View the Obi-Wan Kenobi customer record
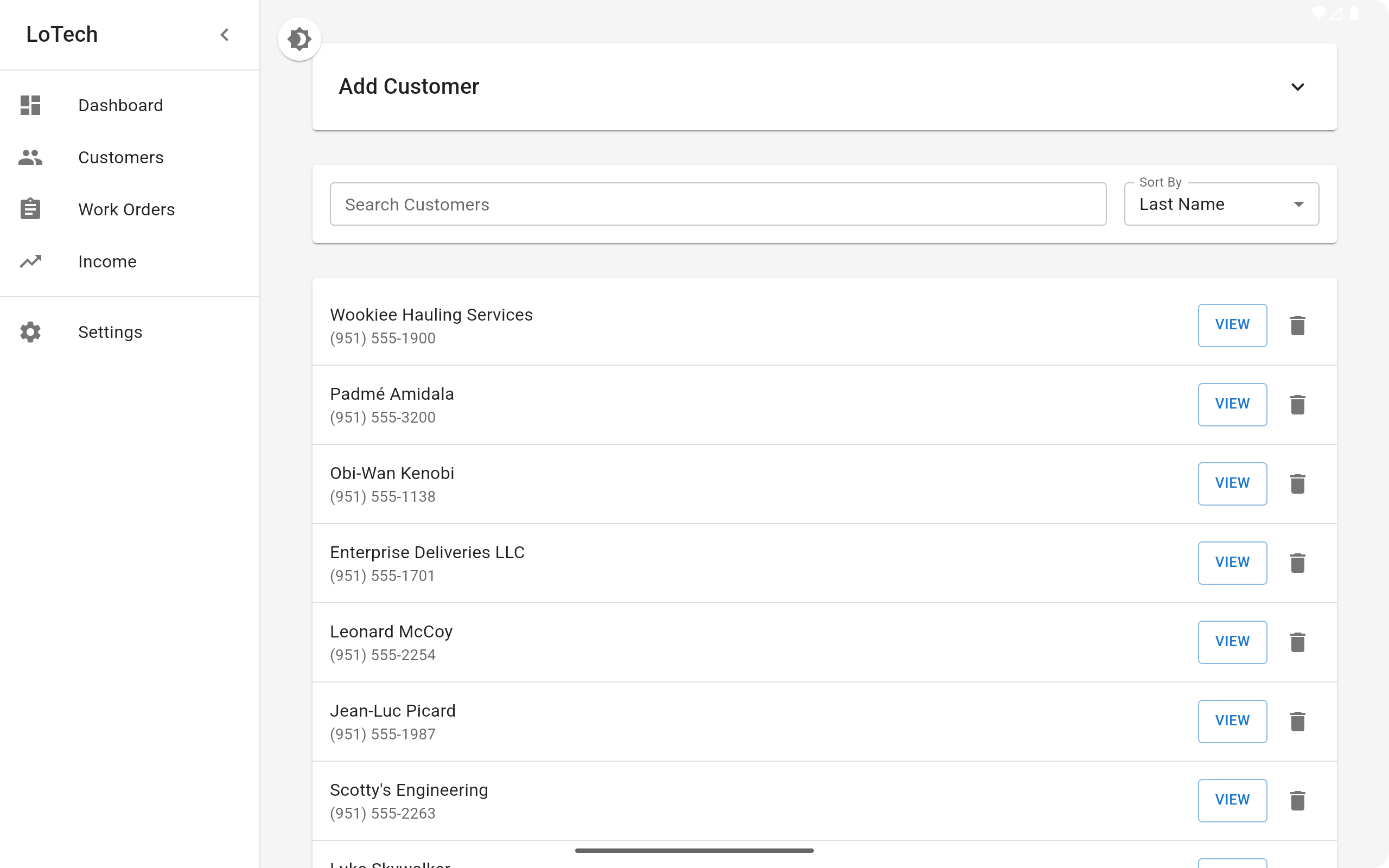Screen dimensions: 1389x868 (1232, 483)
